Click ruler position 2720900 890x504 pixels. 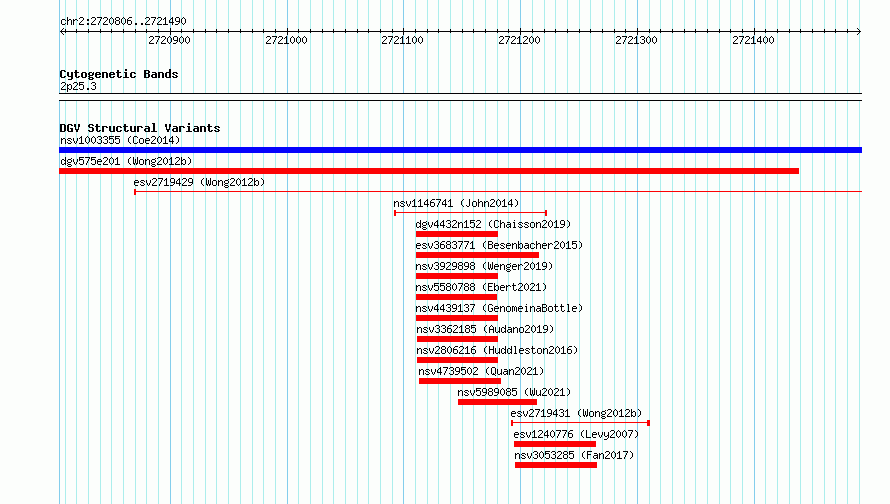[169, 40]
